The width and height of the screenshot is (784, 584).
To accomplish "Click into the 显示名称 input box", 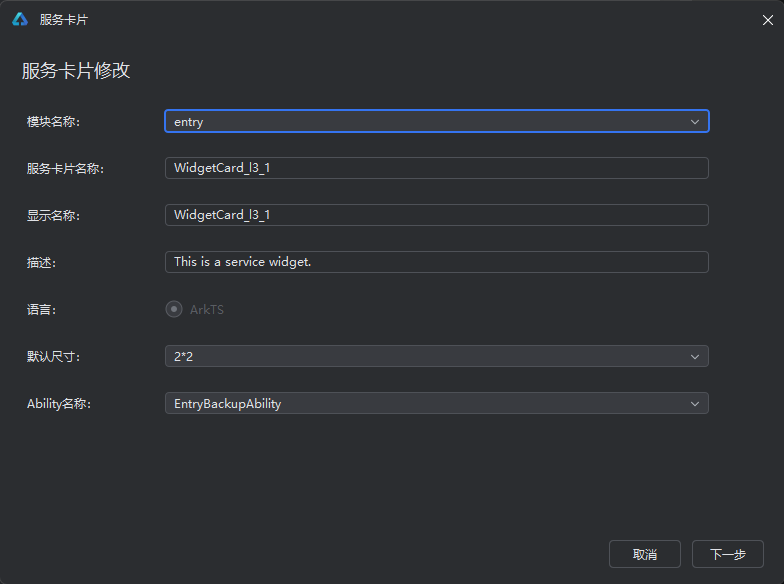I will pyautogui.click(x=436, y=215).
